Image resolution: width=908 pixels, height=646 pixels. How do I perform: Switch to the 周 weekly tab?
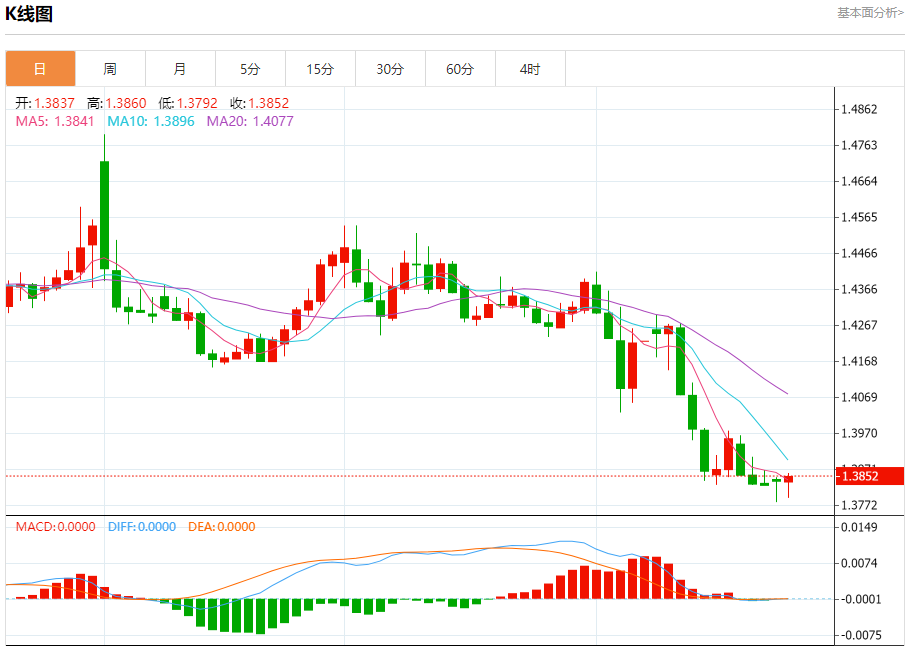[110, 69]
